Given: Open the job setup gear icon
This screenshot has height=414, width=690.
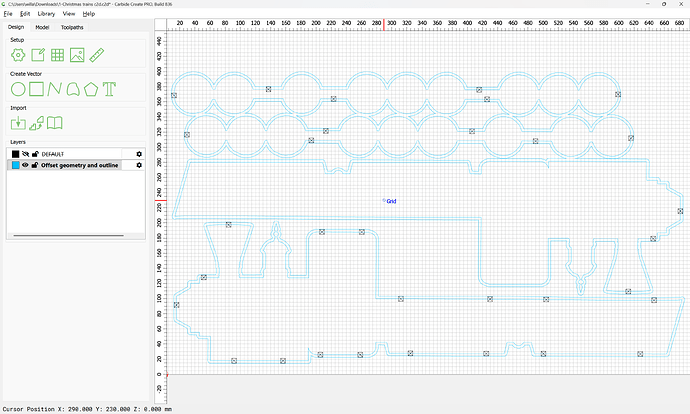Looking at the screenshot, I should click(18, 55).
